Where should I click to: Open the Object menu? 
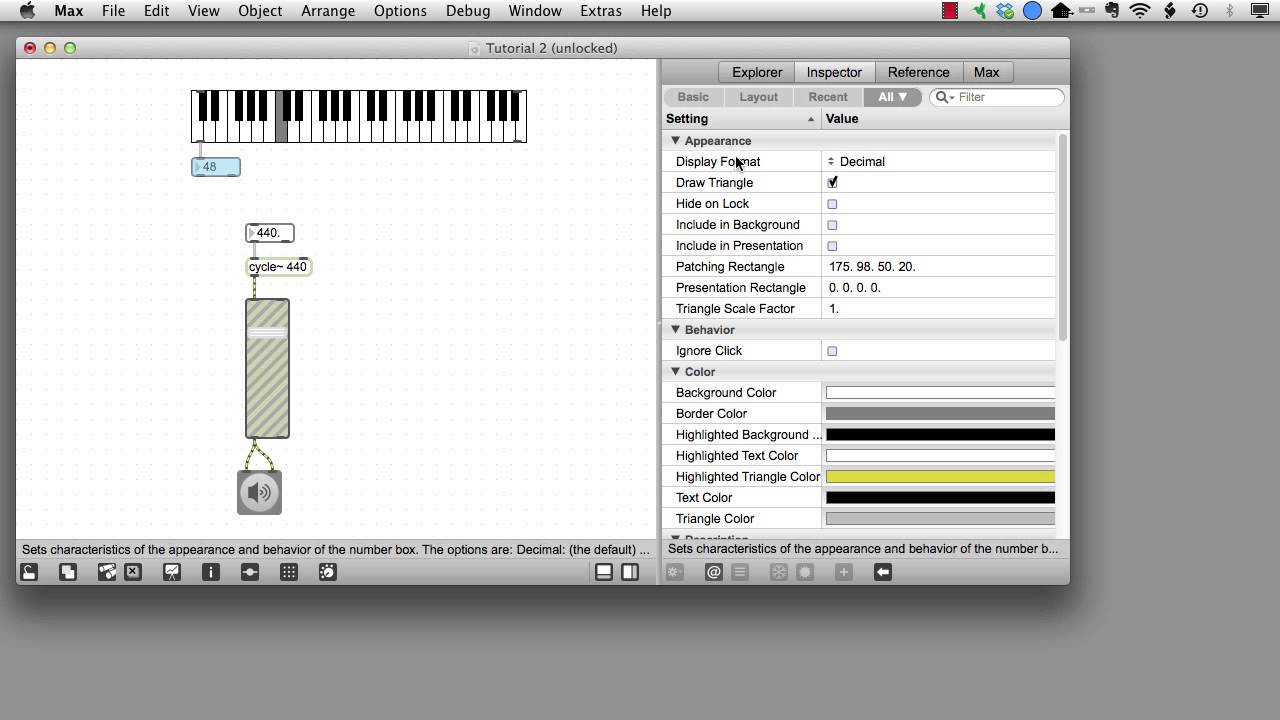260,11
